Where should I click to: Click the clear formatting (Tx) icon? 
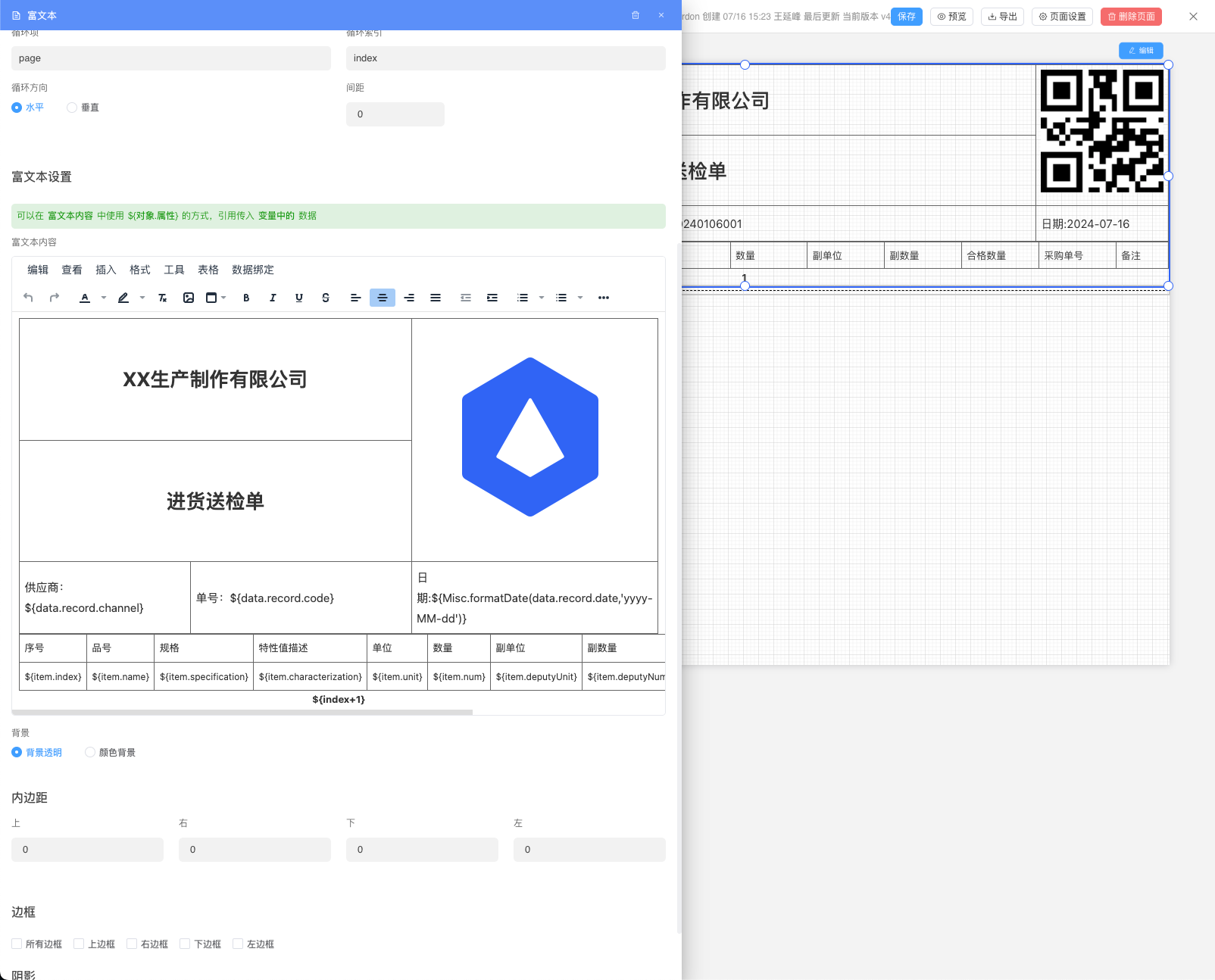coord(162,297)
